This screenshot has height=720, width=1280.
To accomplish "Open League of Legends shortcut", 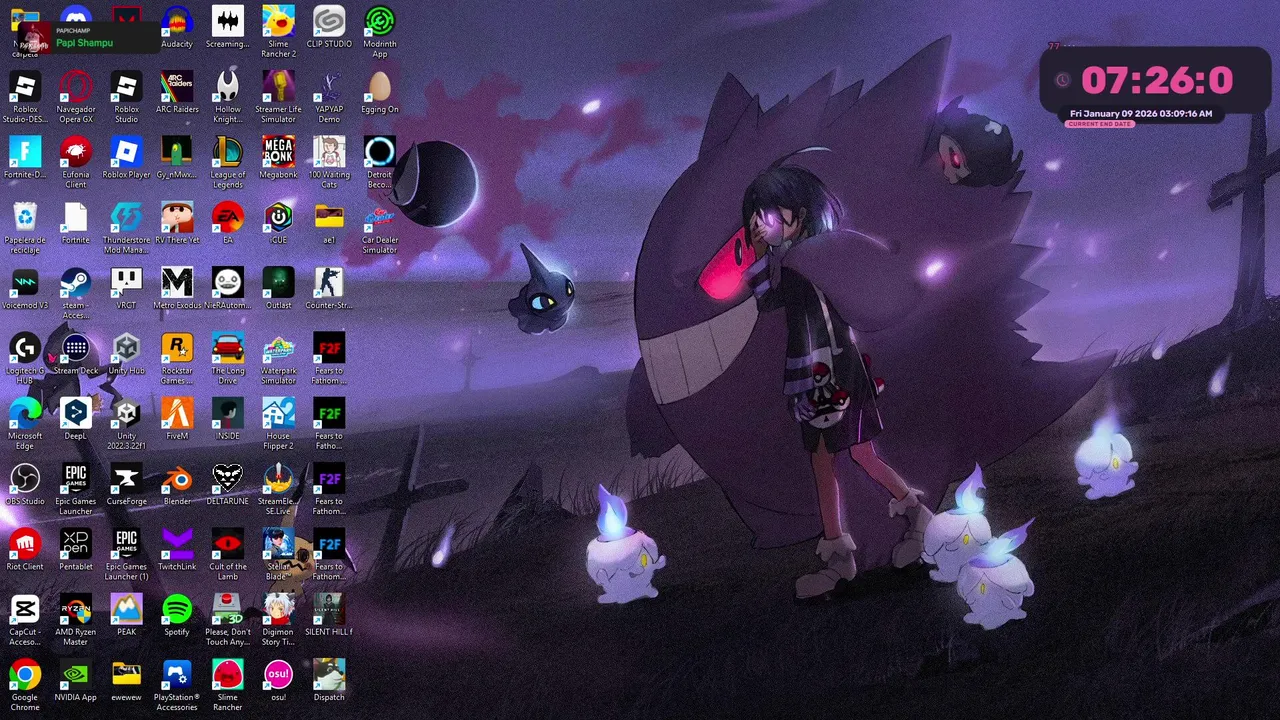I will click(228, 152).
